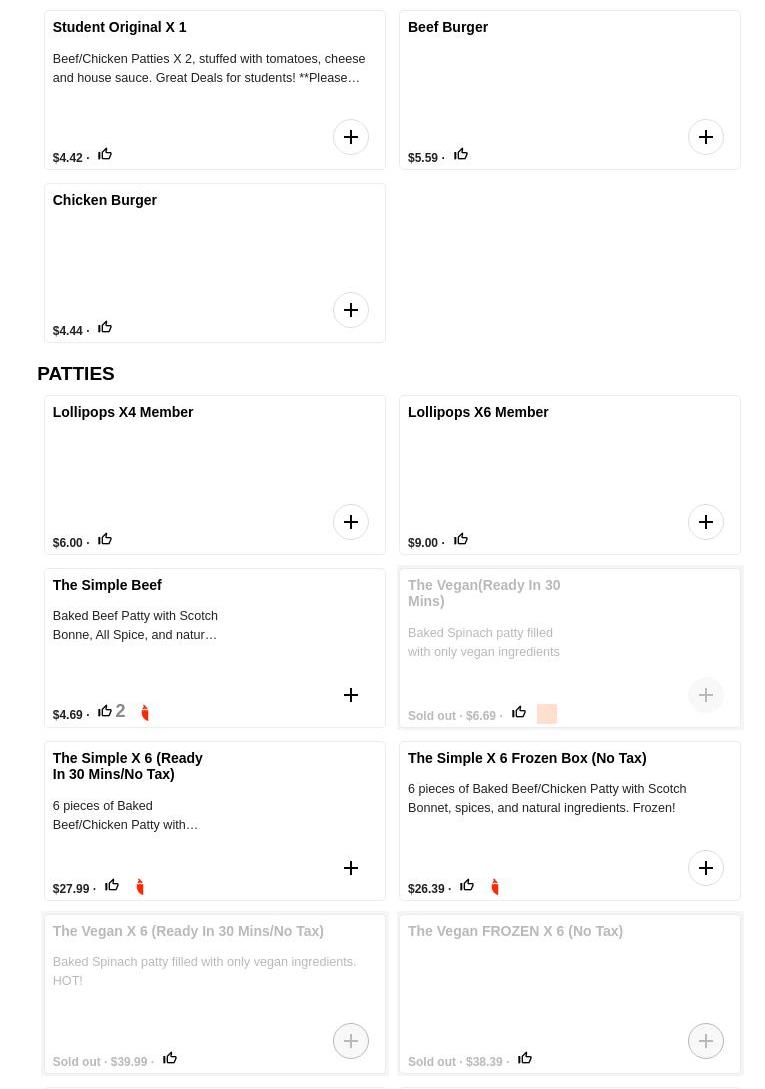
Task: Add The Simple Beef patty
Action: [351, 695]
